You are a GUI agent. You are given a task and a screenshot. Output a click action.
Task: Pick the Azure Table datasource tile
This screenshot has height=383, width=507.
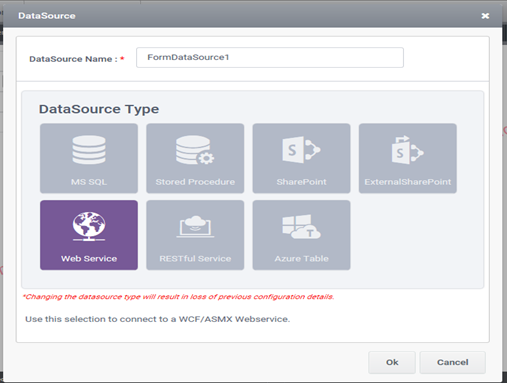click(301, 235)
